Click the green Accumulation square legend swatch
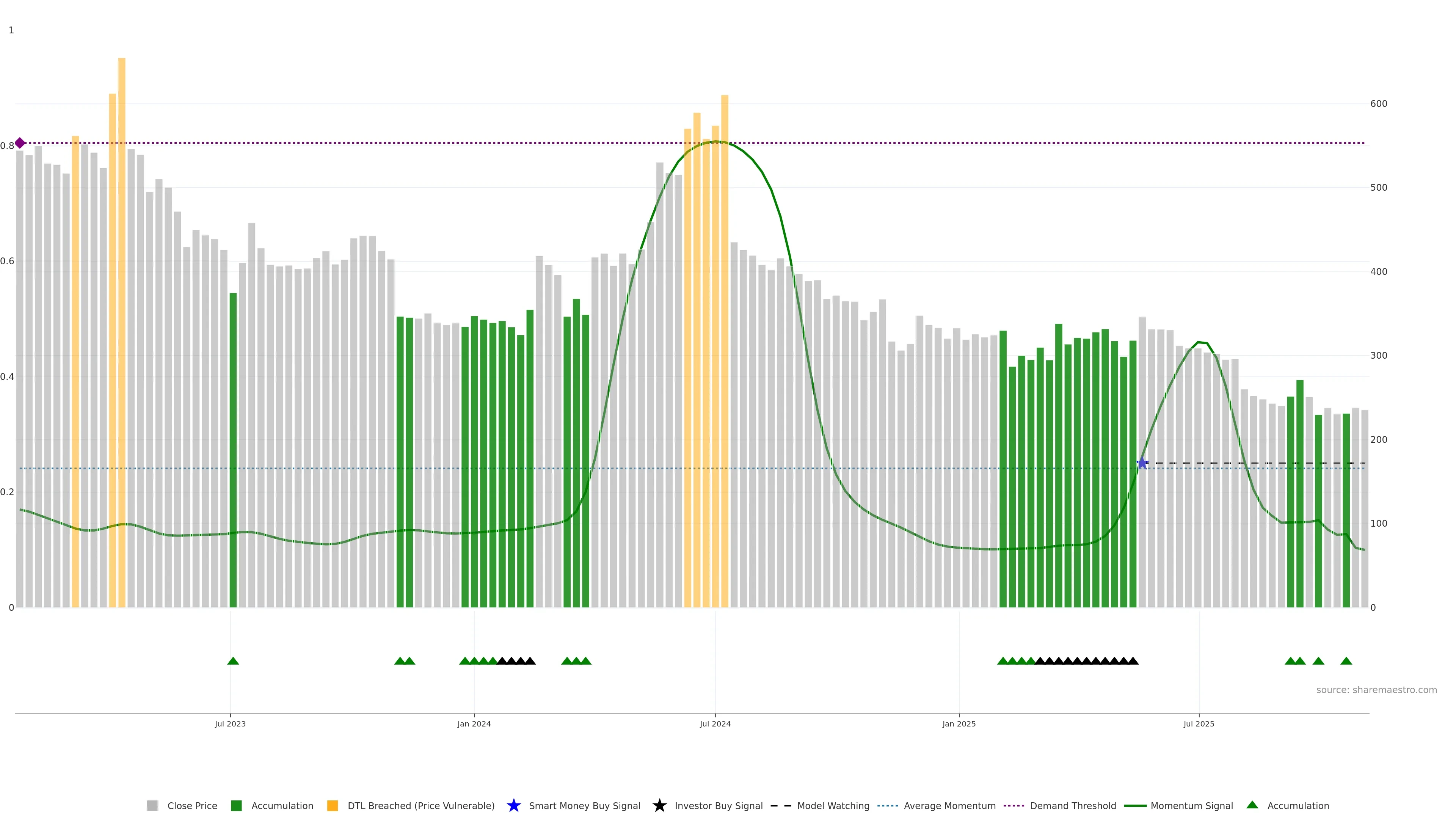1456x819 pixels. pos(236,805)
